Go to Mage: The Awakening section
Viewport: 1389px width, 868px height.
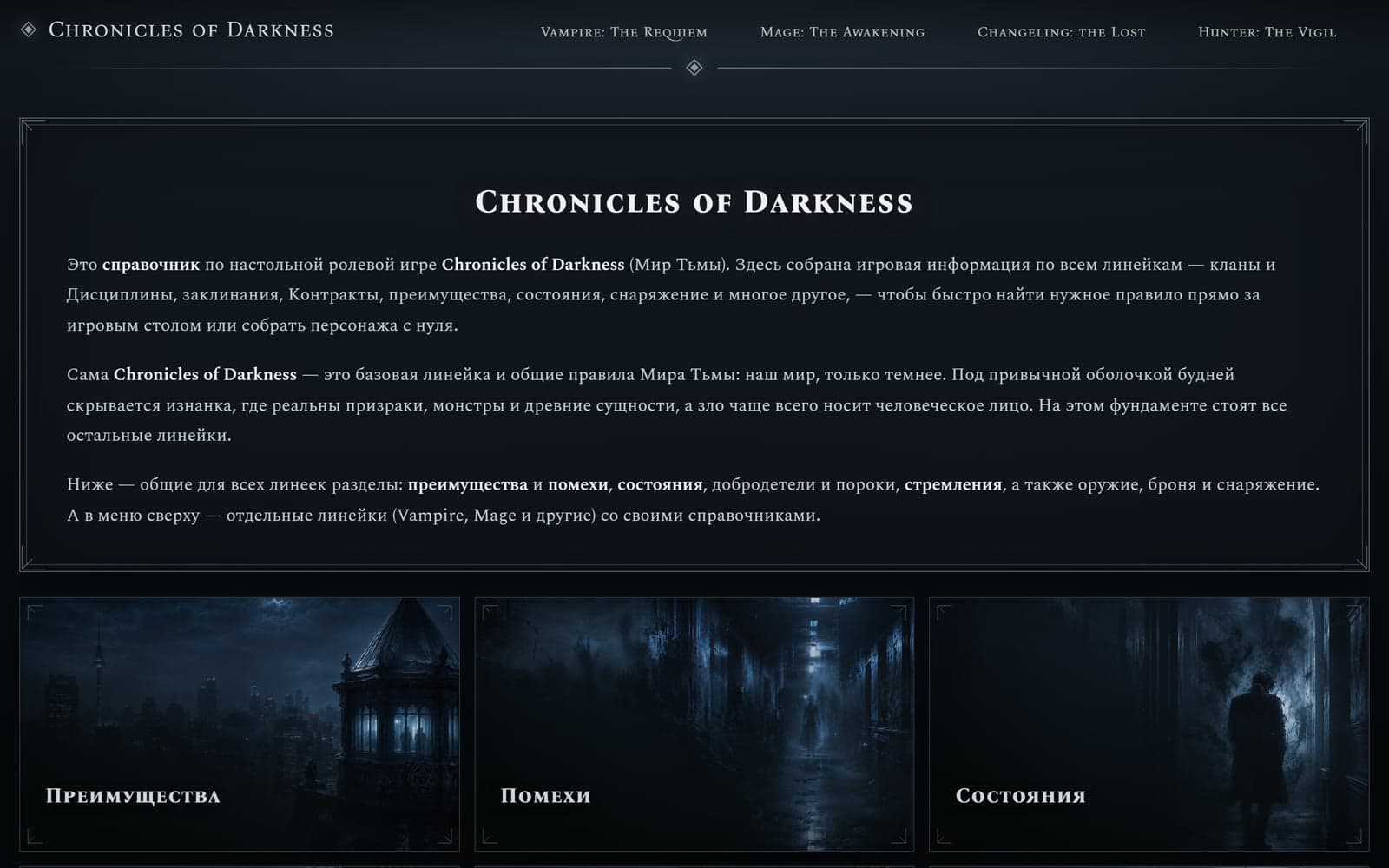pyautogui.click(x=842, y=32)
